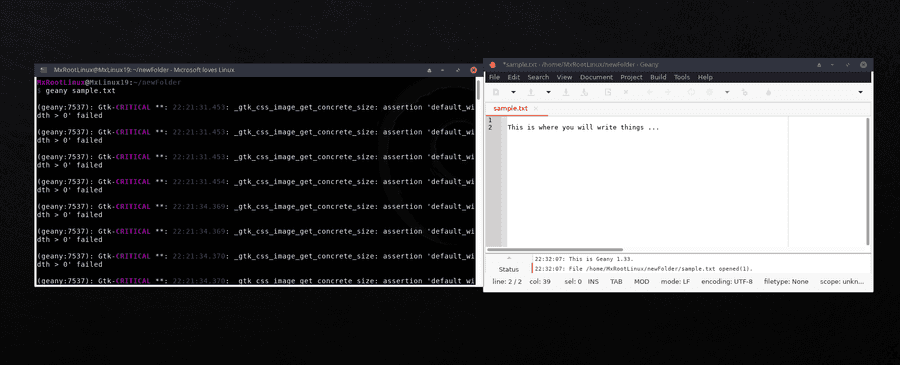
Task: Open the Build actions dropdown arrow
Action: pyautogui.click(x=727, y=92)
